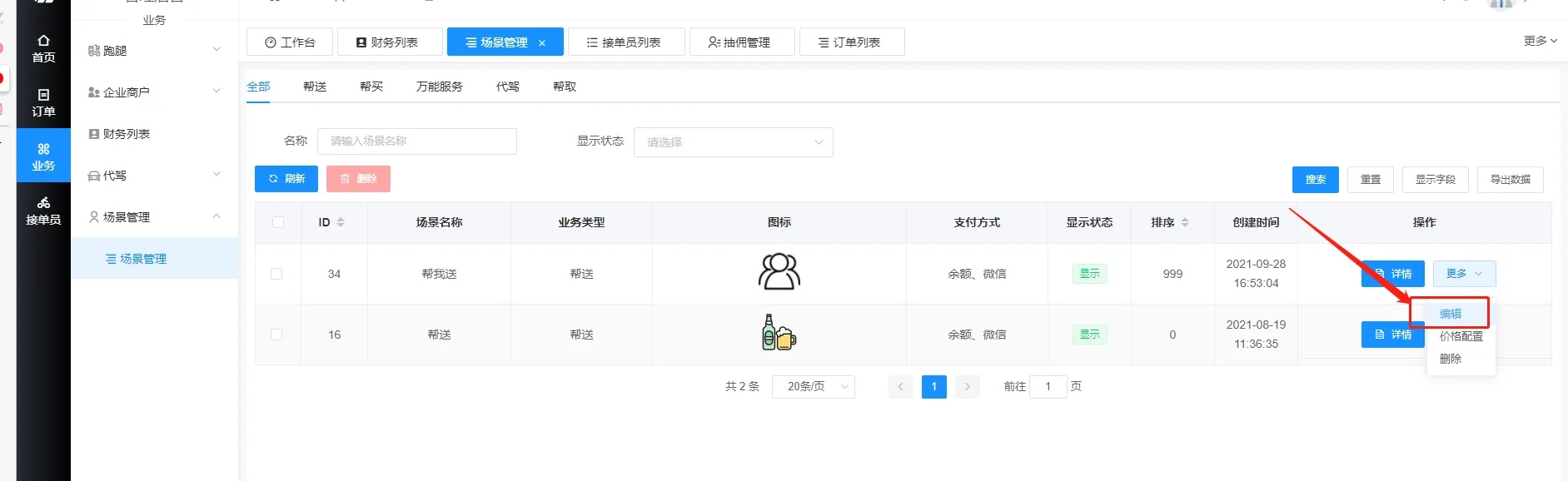The image size is (1568, 481).
Task: Focus the 名称 scene name input field
Action: (x=416, y=141)
